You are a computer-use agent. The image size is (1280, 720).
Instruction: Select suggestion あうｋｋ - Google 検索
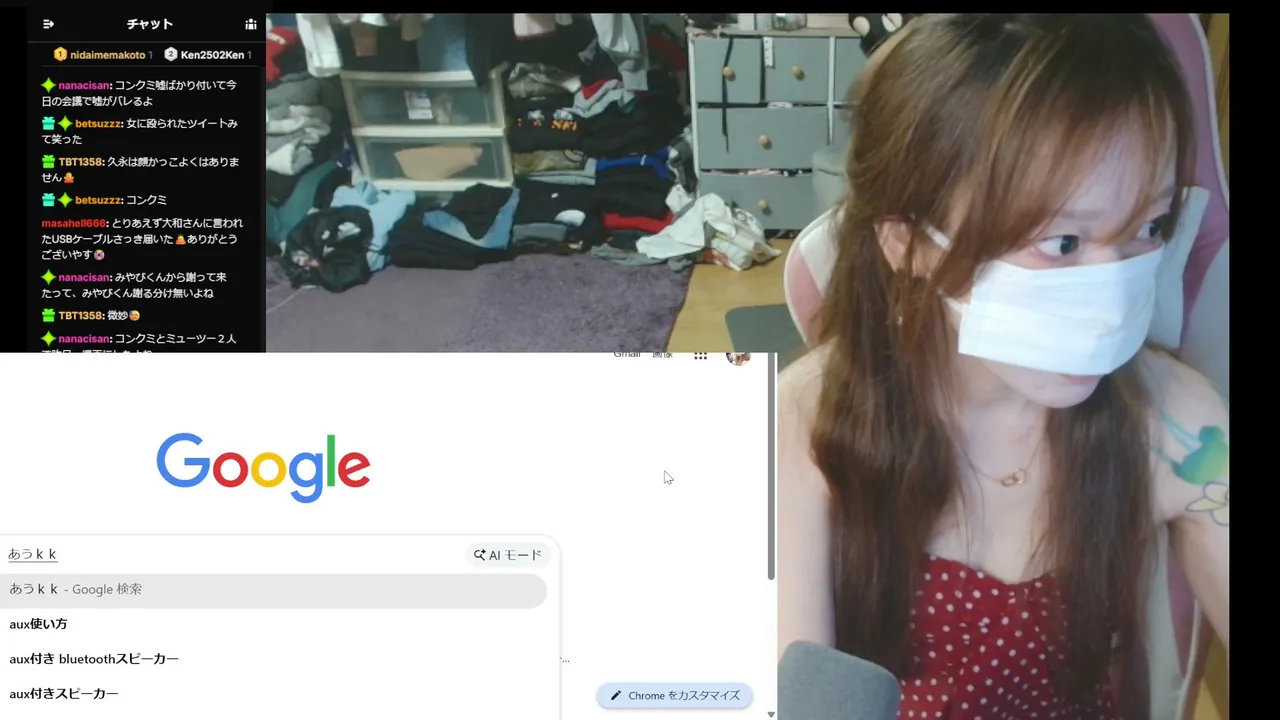(x=273, y=590)
